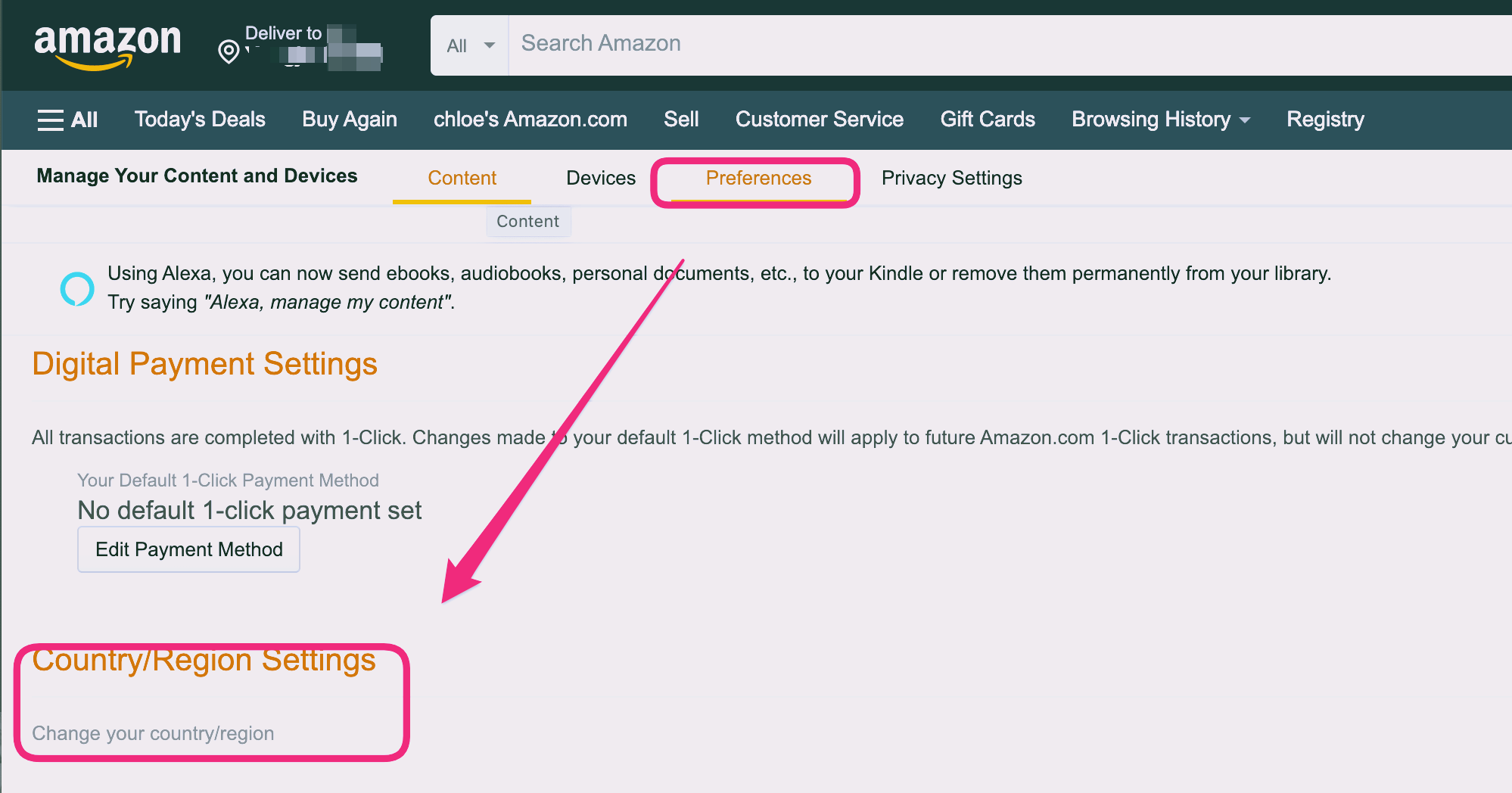Click 'Manage Your Content and Devices' heading

click(197, 176)
